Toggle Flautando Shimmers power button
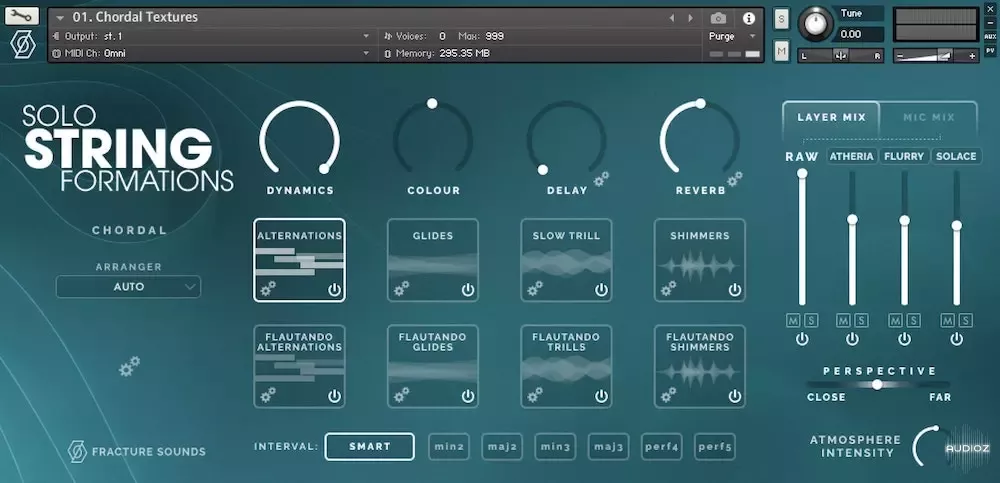1000x483 pixels. click(735, 396)
